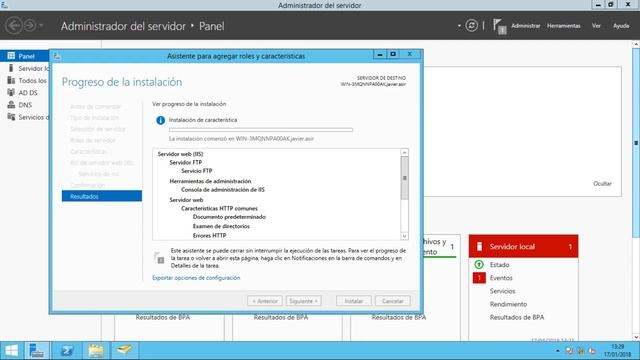Click the forward navigation arrow
640x360 pixels.
[30, 26]
